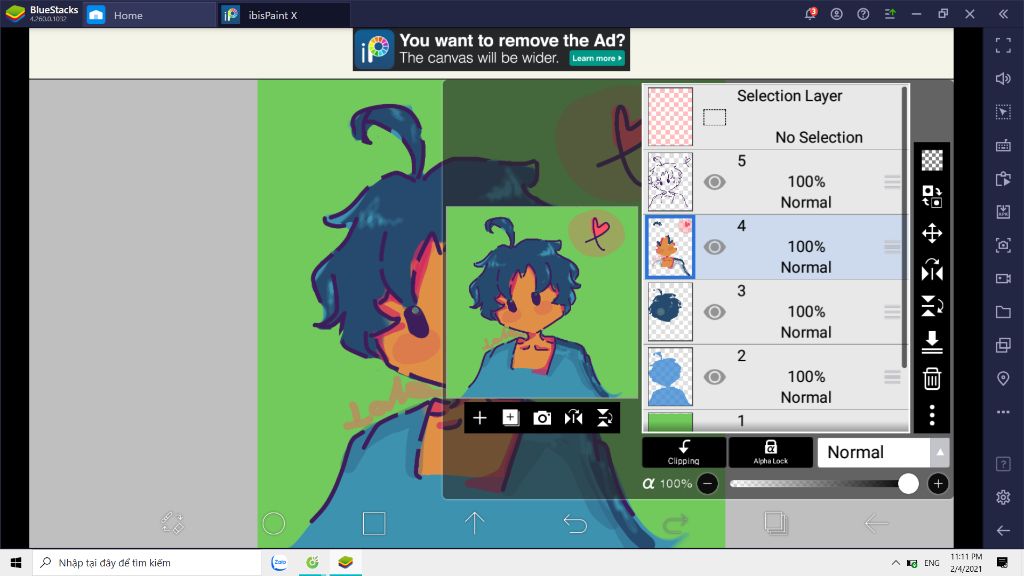
Task: Open the three-dot layer options menu
Action: coord(932,415)
